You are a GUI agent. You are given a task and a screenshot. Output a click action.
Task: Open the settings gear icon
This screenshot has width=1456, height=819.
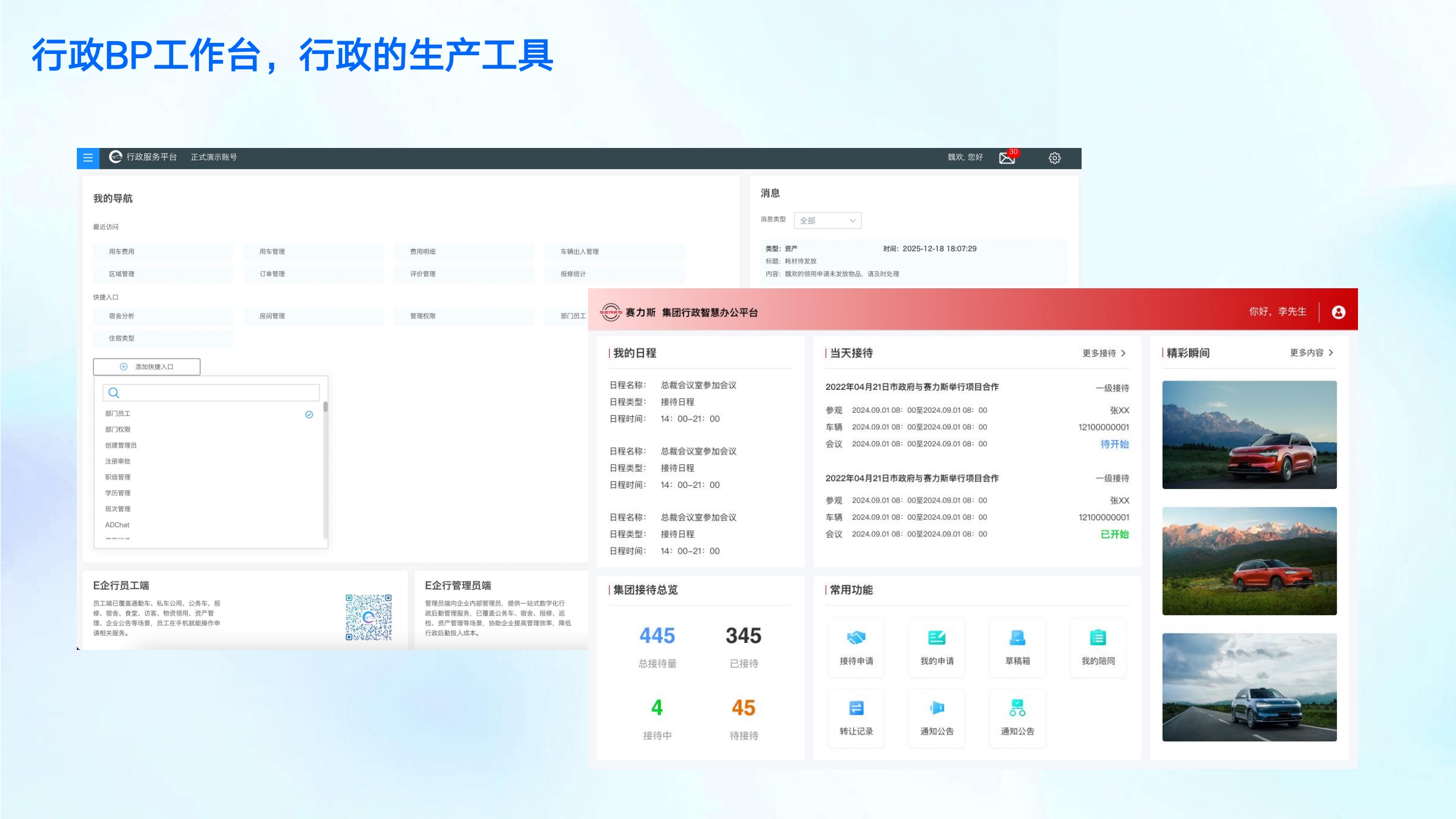tap(1055, 158)
